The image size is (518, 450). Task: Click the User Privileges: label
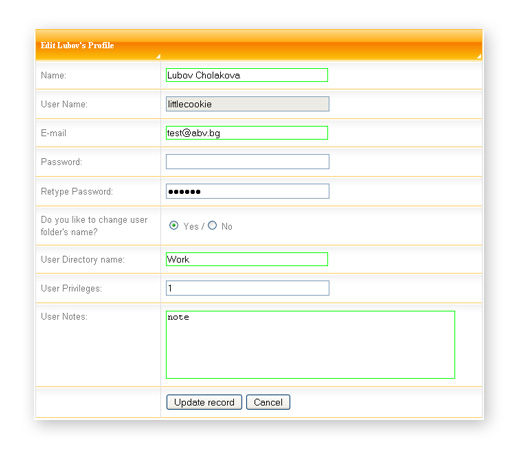[71, 289]
